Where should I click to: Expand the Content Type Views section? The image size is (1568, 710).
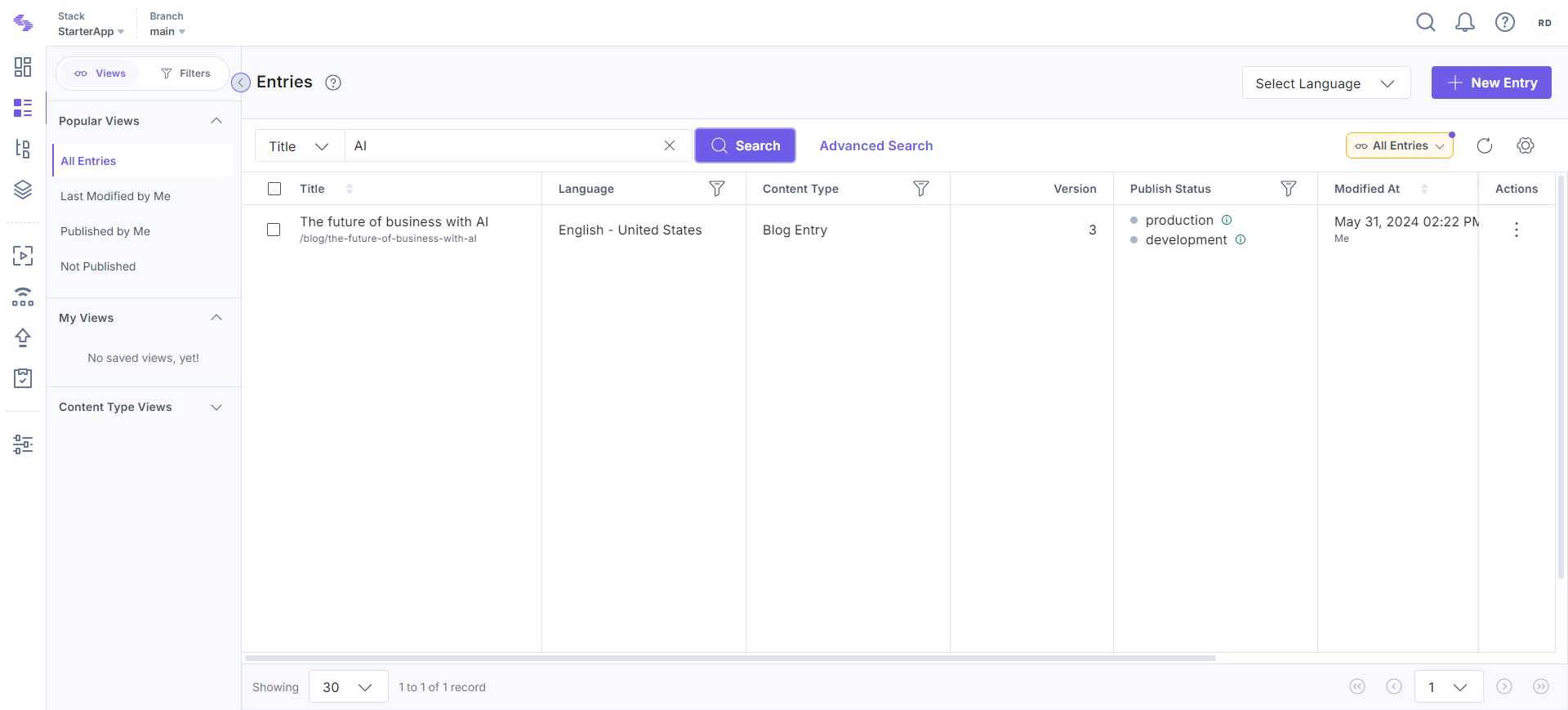216,407
